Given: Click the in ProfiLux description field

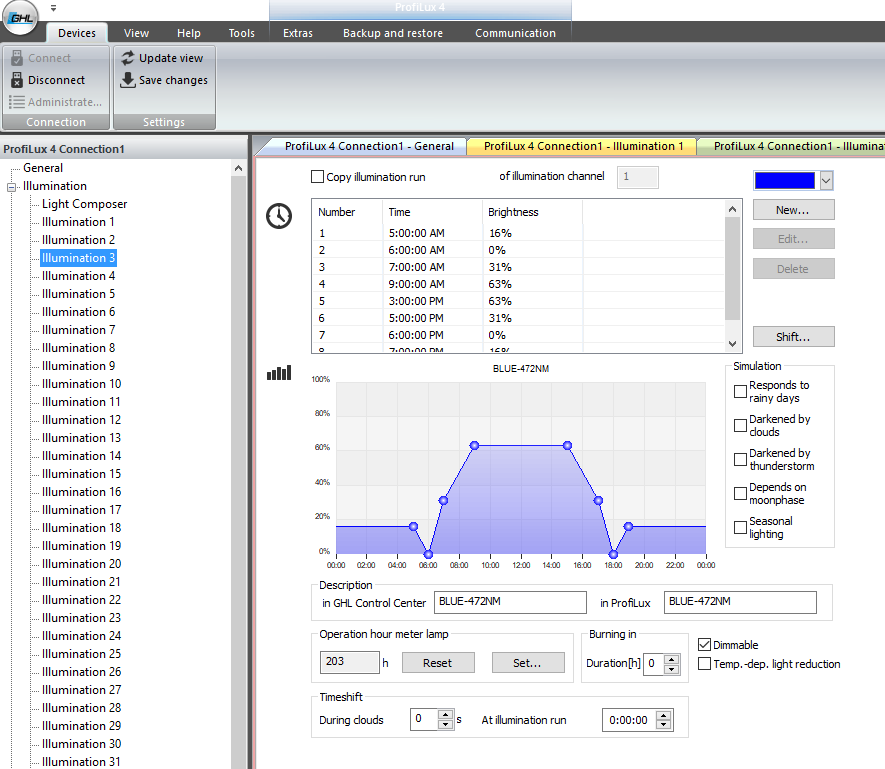Looking at the screenshot, I should pos(740,602).
